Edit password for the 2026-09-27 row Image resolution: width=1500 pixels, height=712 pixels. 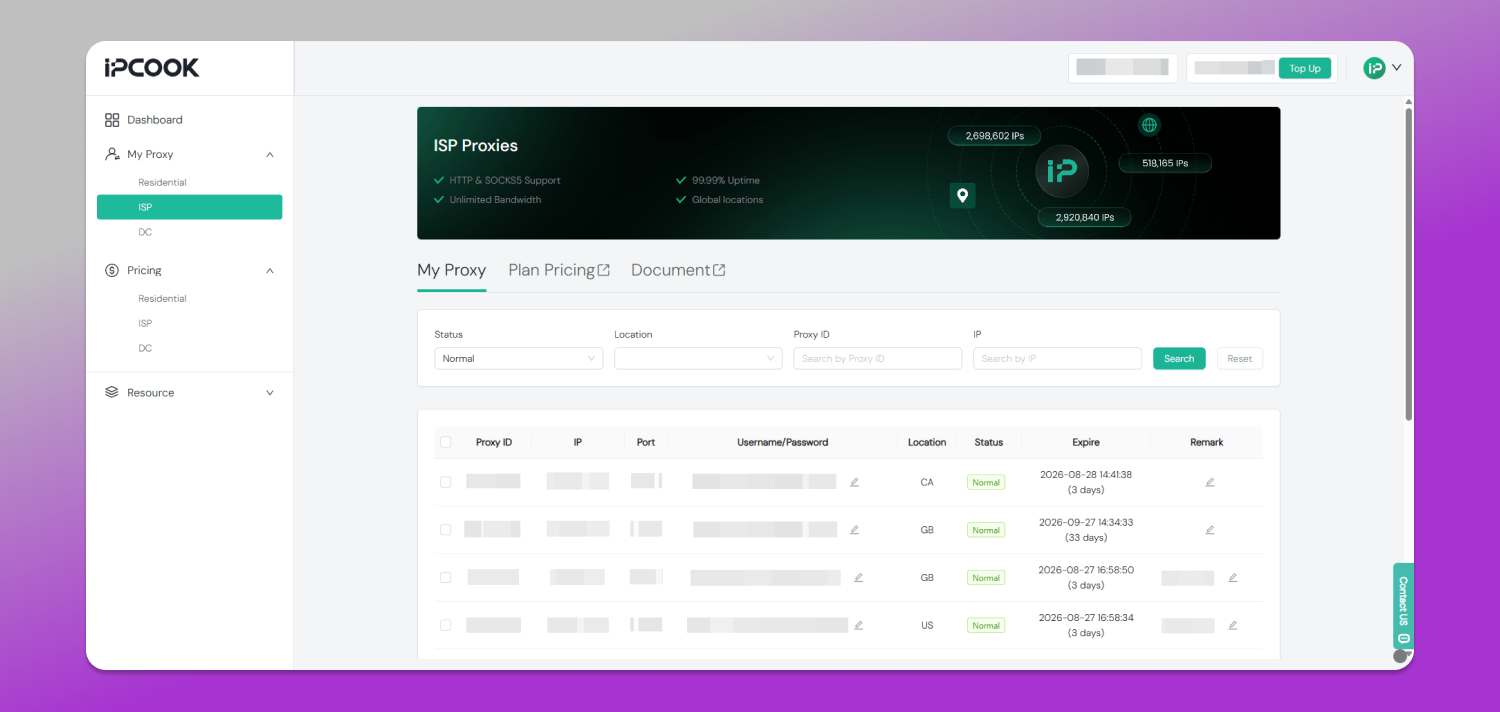[854, 530]
